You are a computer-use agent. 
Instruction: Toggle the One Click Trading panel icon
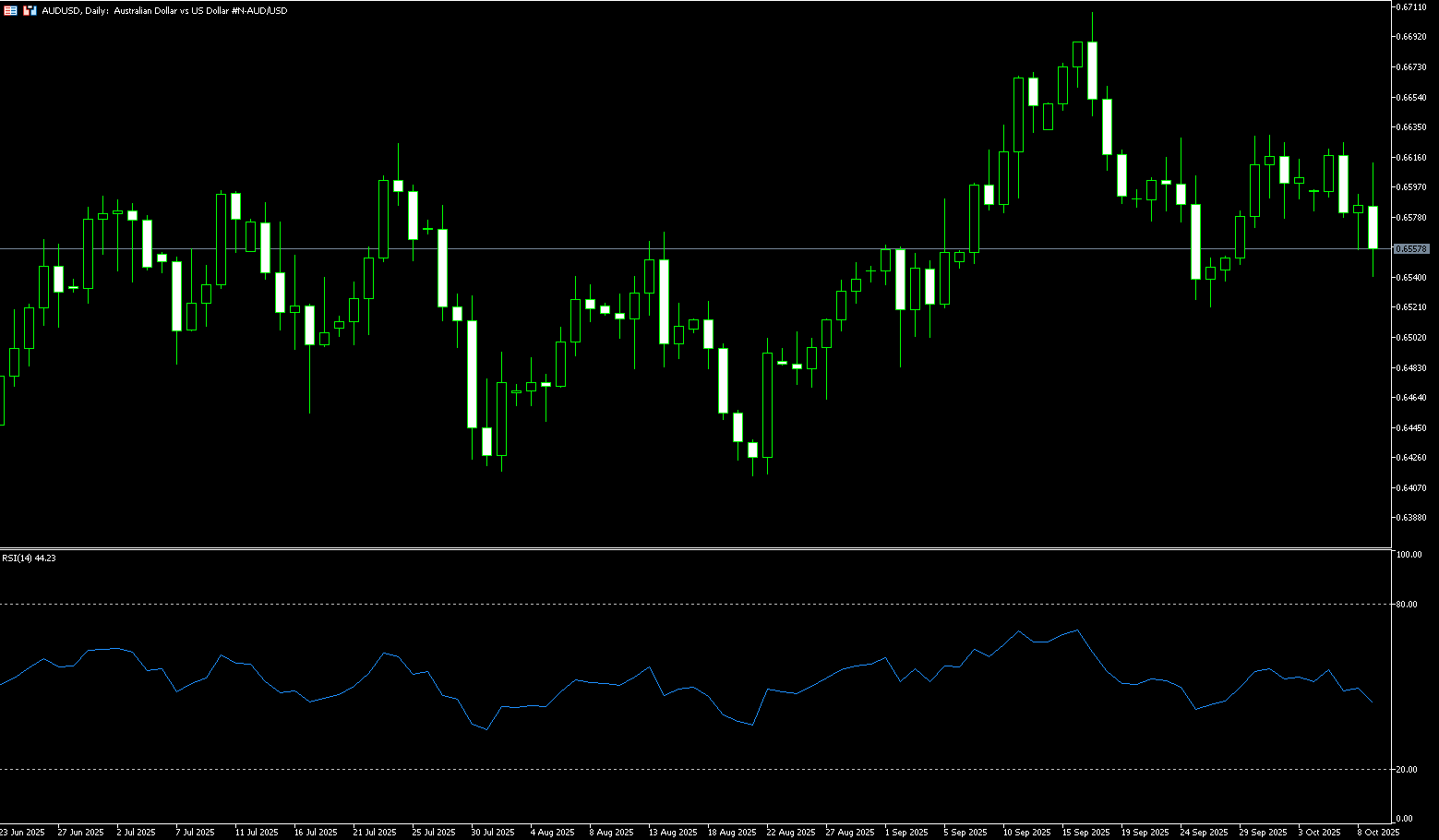click(x=30, y=10)
